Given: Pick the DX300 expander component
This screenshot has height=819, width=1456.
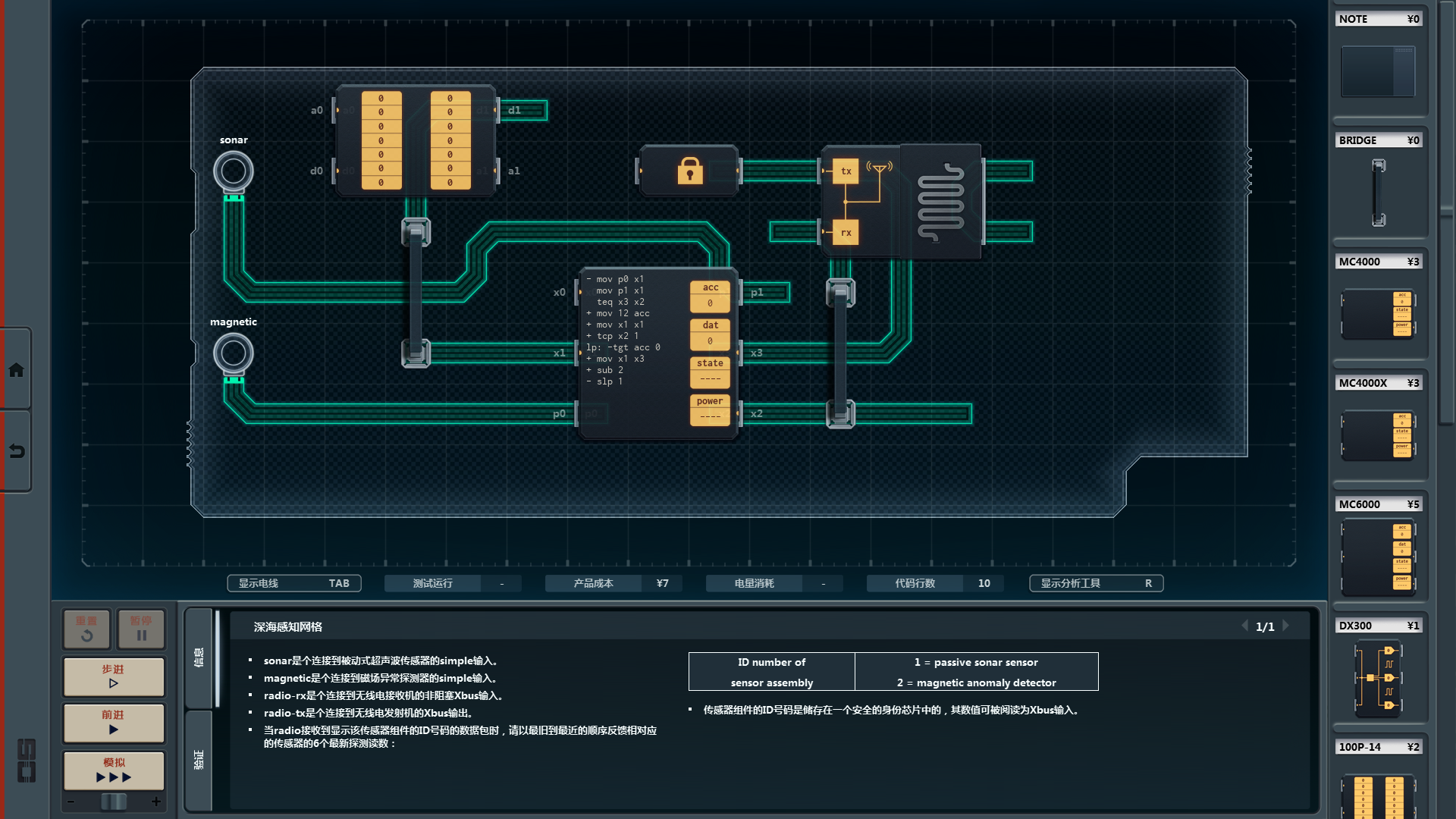Looking at the screenshot, I should point(1378,677).
